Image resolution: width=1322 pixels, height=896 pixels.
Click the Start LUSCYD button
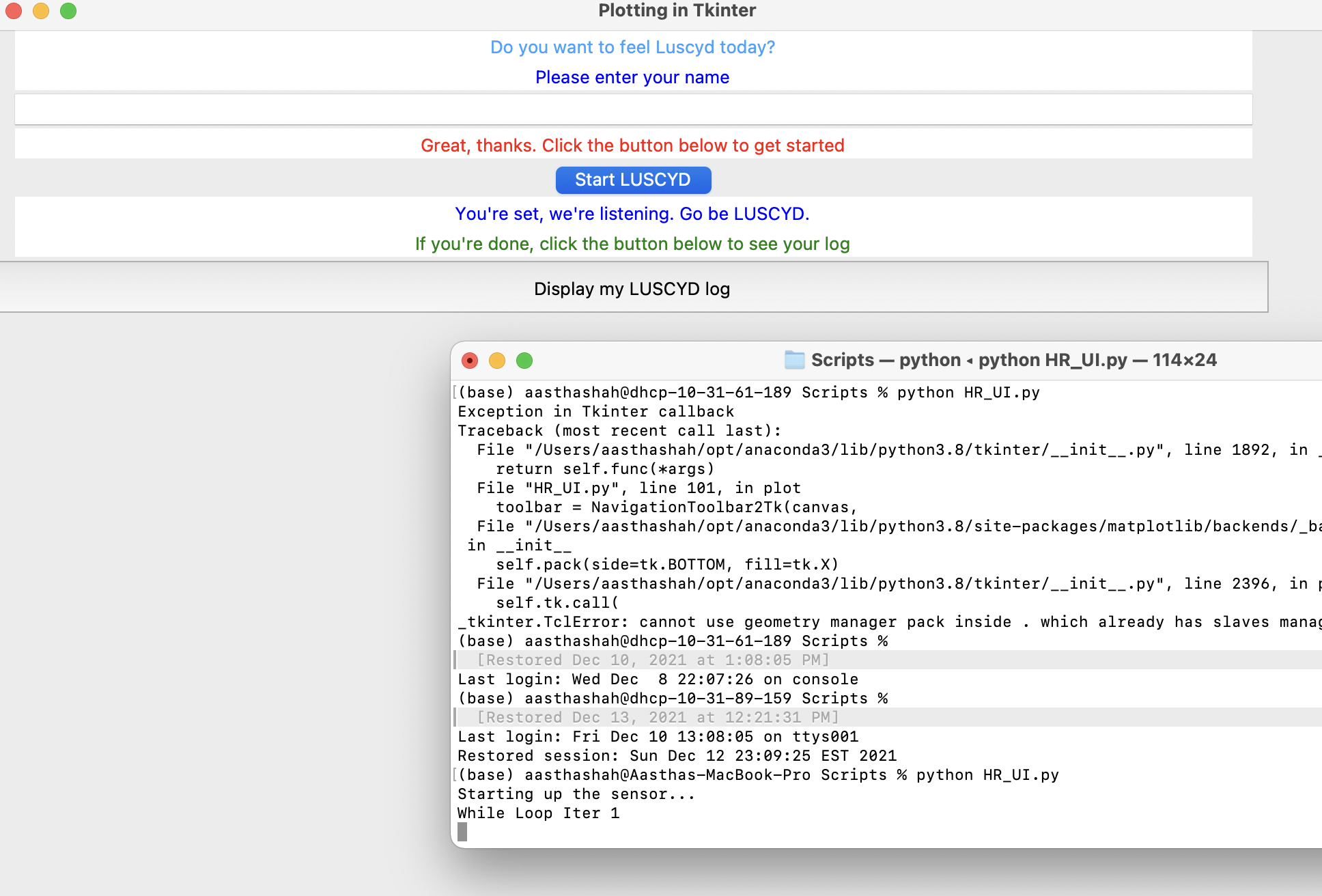coord(633,180)
